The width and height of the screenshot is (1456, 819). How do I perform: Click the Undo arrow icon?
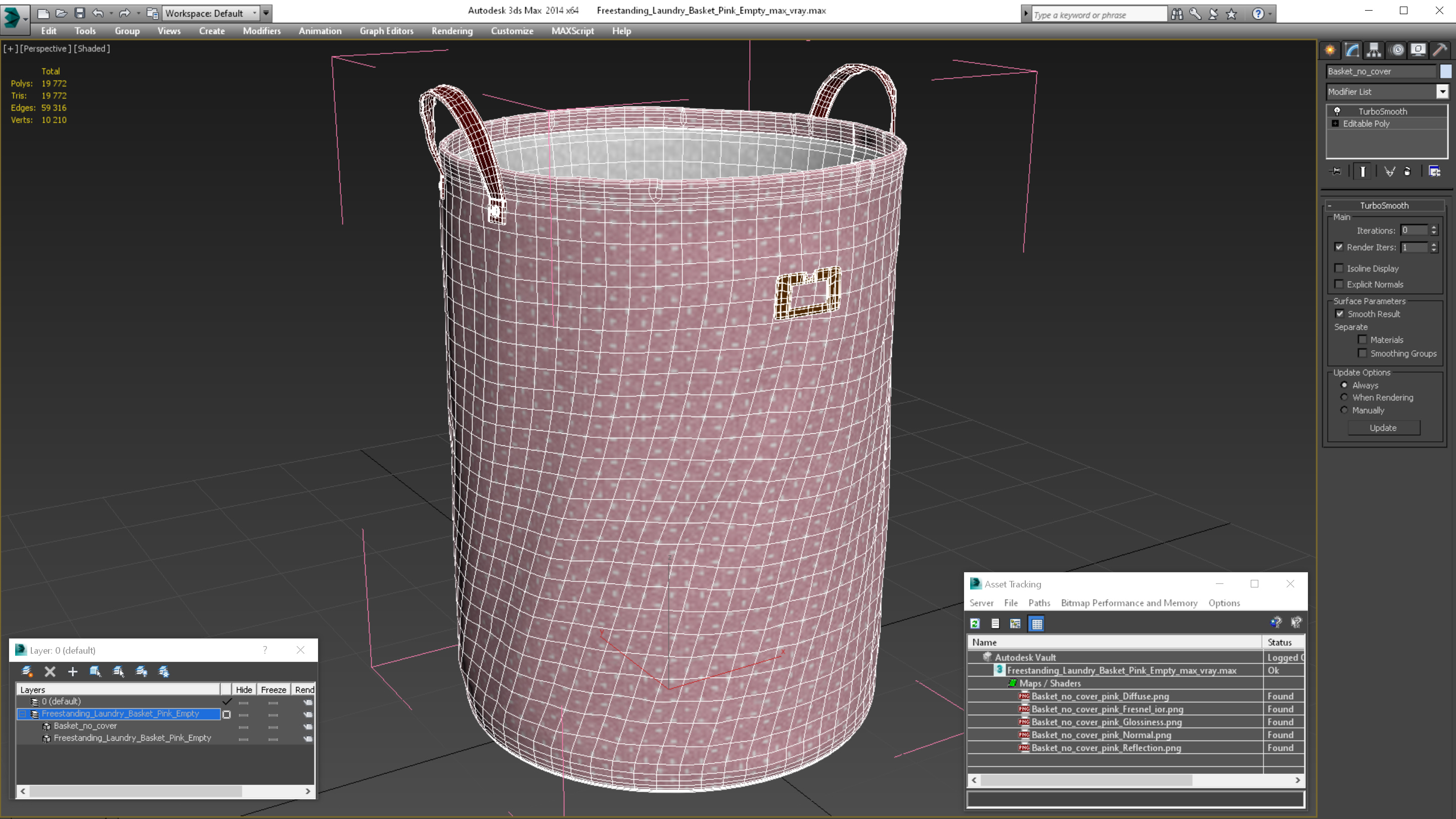coord(98,13)
